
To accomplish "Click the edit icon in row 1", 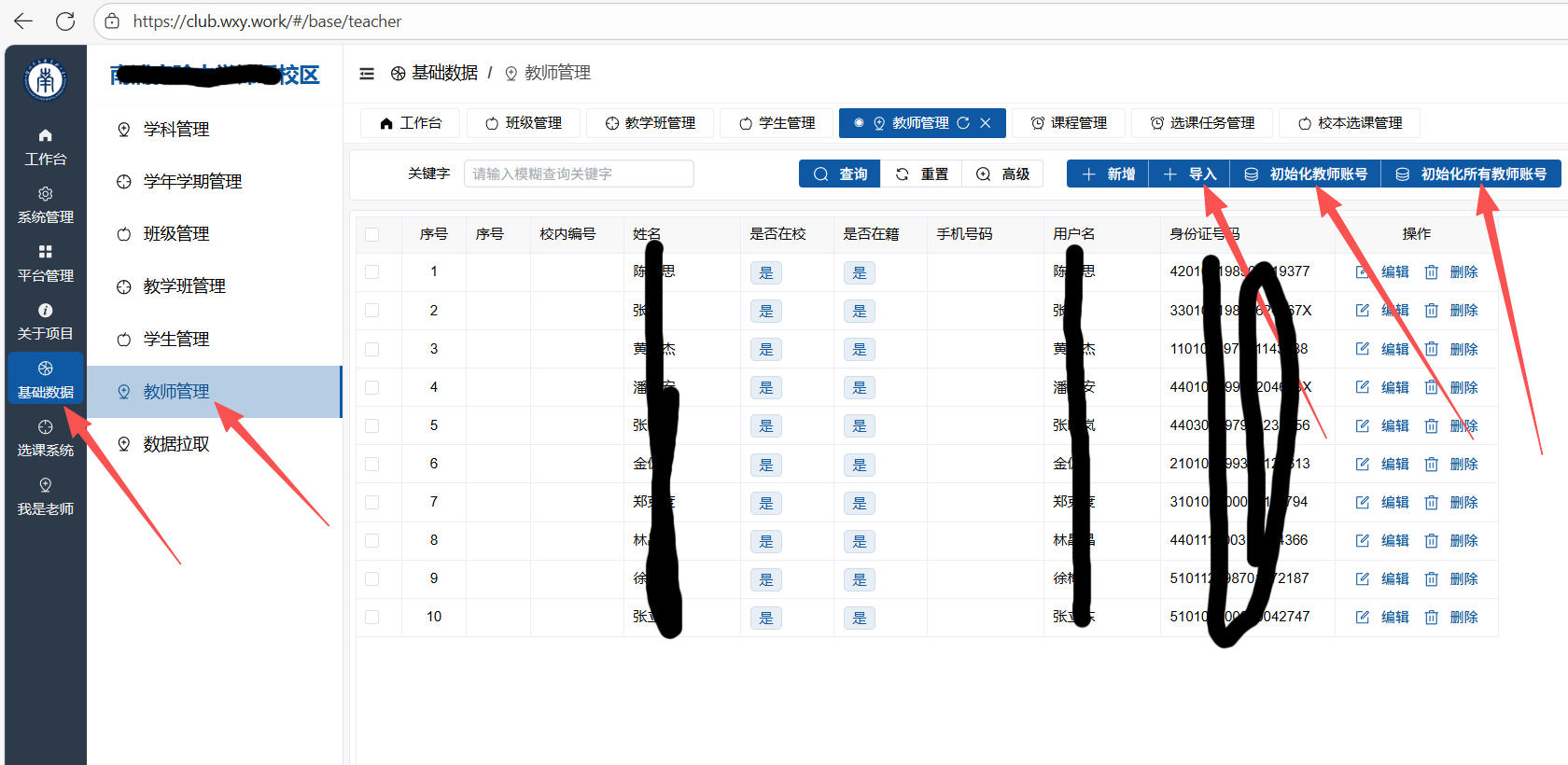I will pyautogui.click(x=1363, y=271).
